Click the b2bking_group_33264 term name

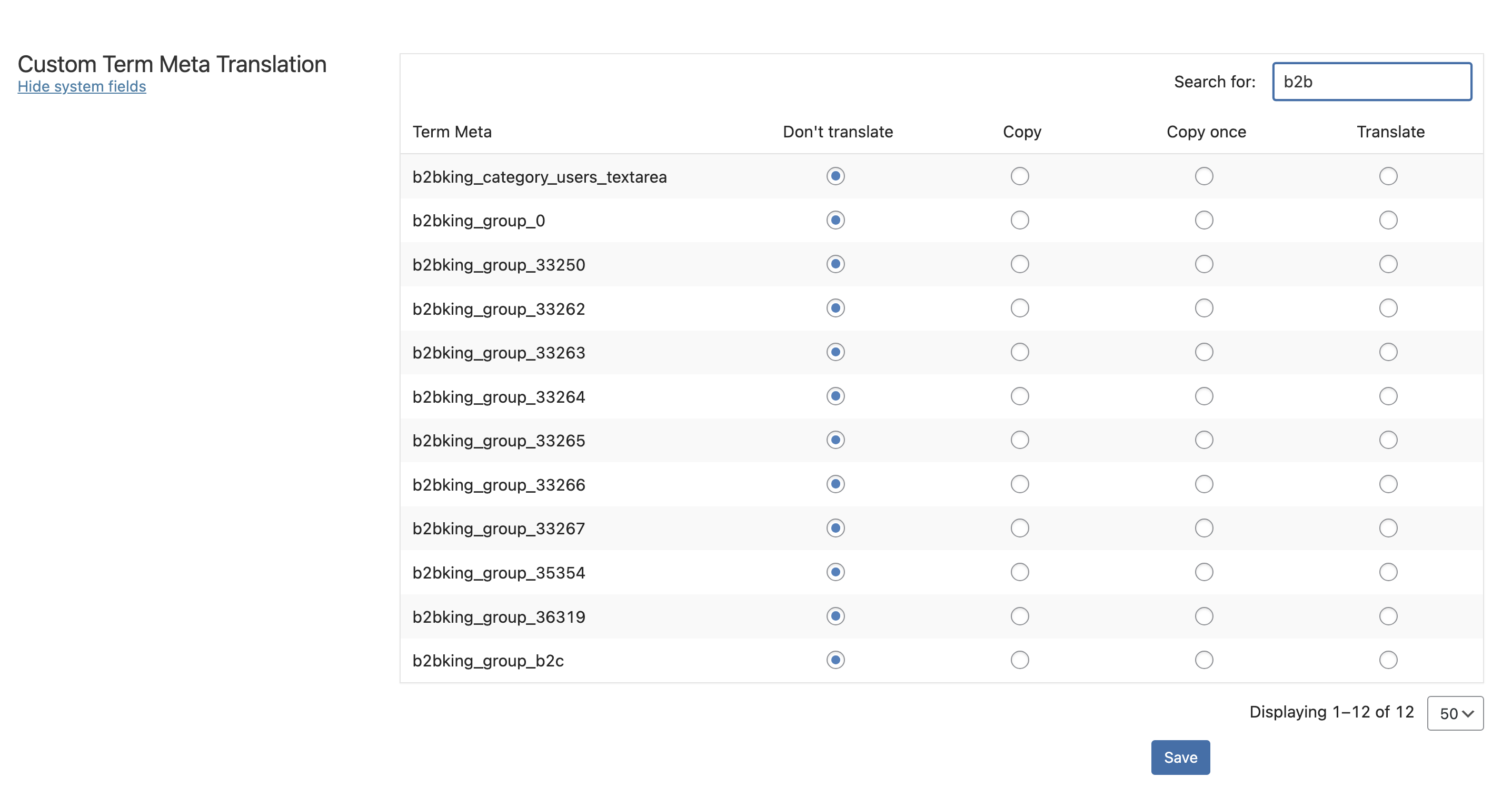499,397
